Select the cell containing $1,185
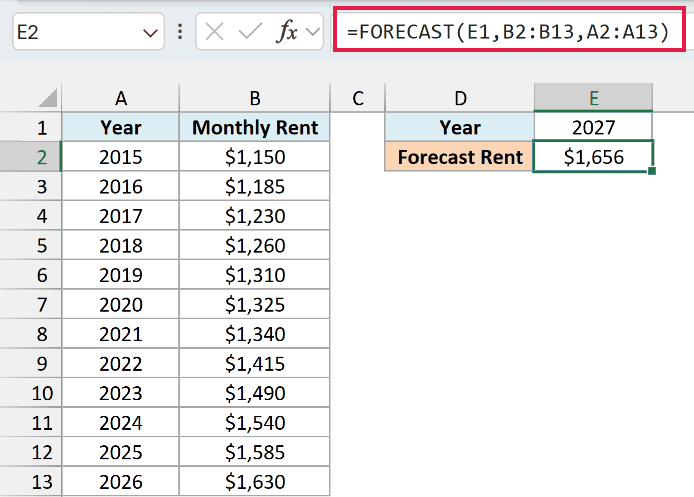This screenshot has height=497, width=694. [254, 186]
